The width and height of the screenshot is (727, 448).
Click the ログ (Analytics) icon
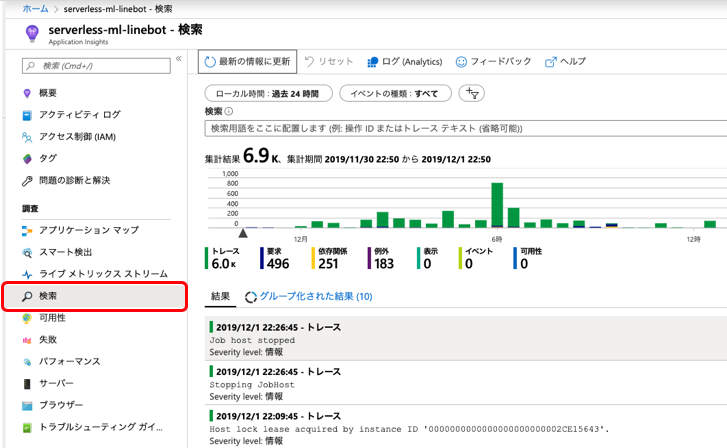click(372, 62)
